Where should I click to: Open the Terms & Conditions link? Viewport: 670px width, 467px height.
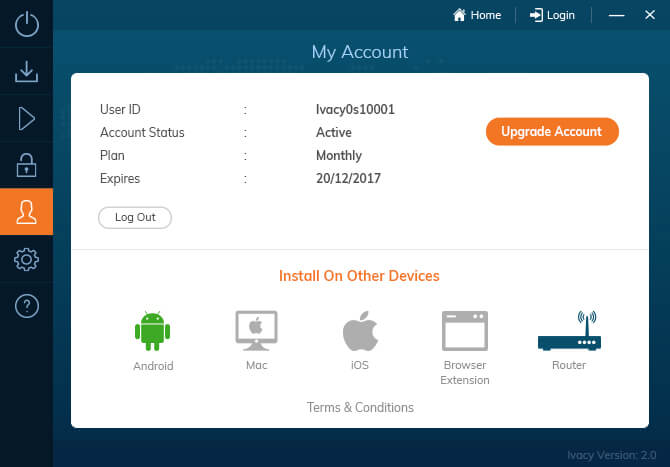(360, 408)
